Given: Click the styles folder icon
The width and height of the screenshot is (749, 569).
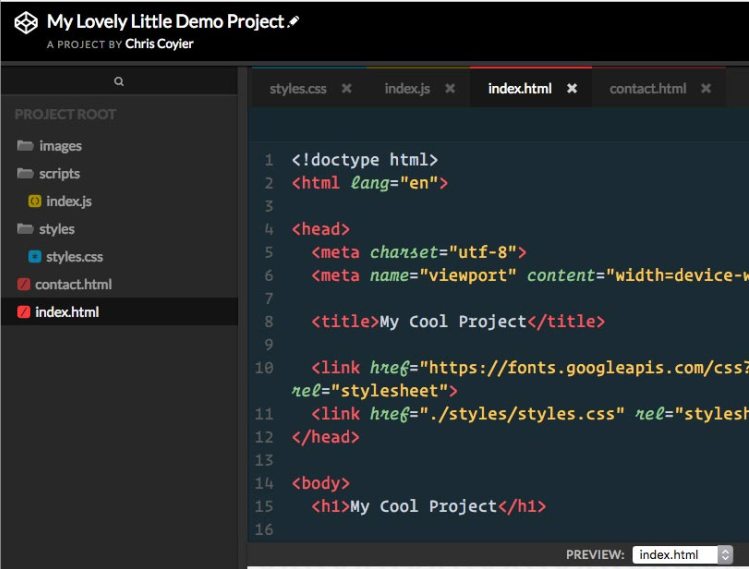Looking at the screenshot, I should point(25,228).
